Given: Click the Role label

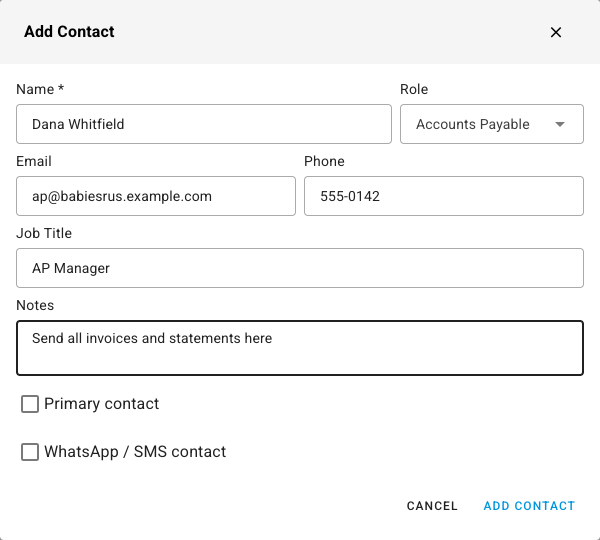Looking at the screenshot, I should 414,89.
